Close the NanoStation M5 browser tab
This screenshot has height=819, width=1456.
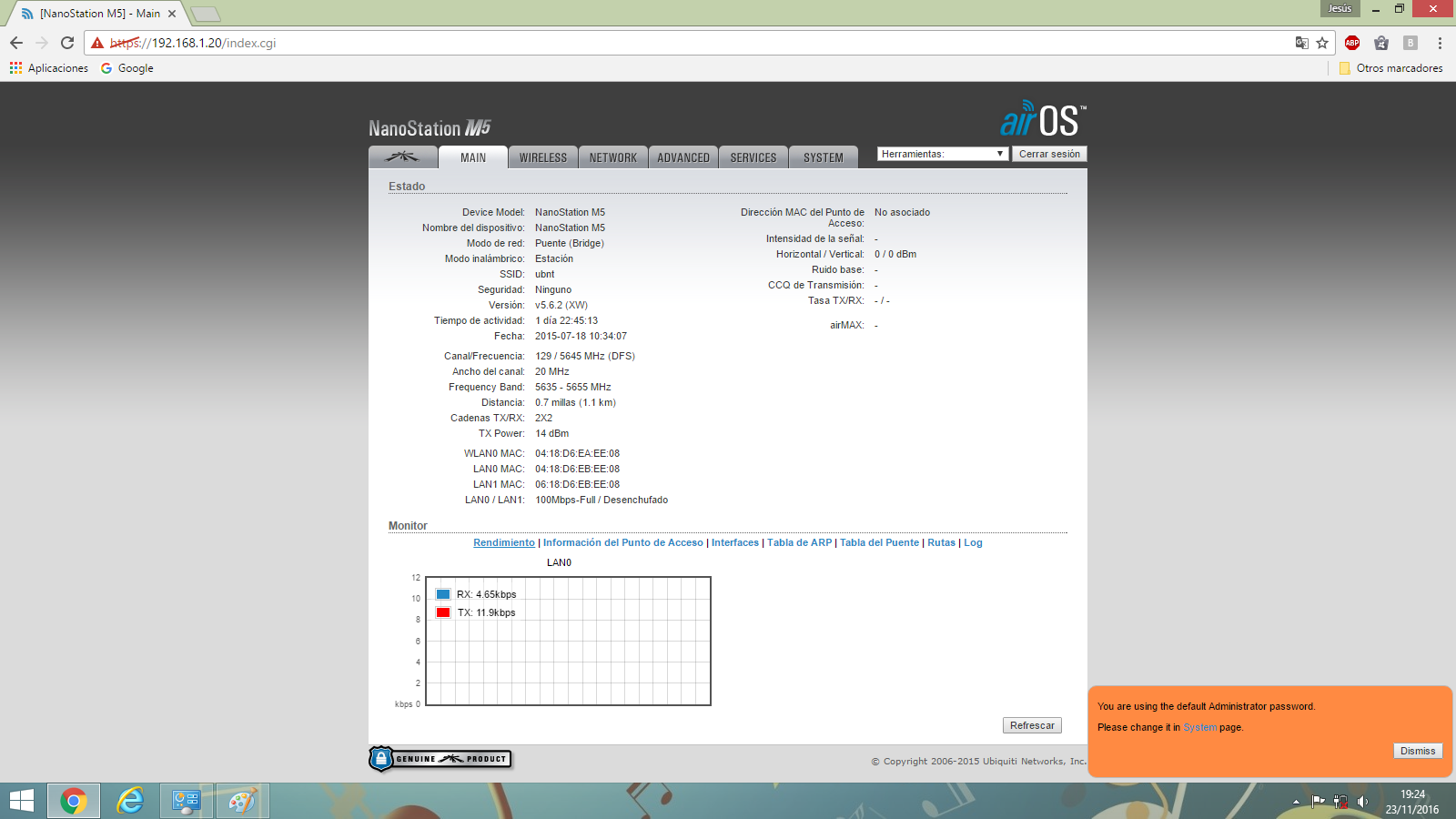pyautogui.click(x=172, y=14)
